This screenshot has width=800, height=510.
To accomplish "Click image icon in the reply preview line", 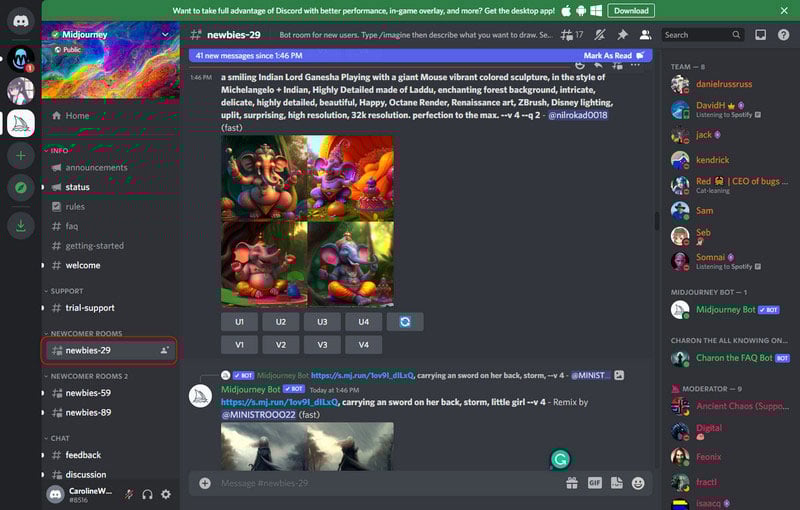I will pyautogui.click(x=619, y=375).
